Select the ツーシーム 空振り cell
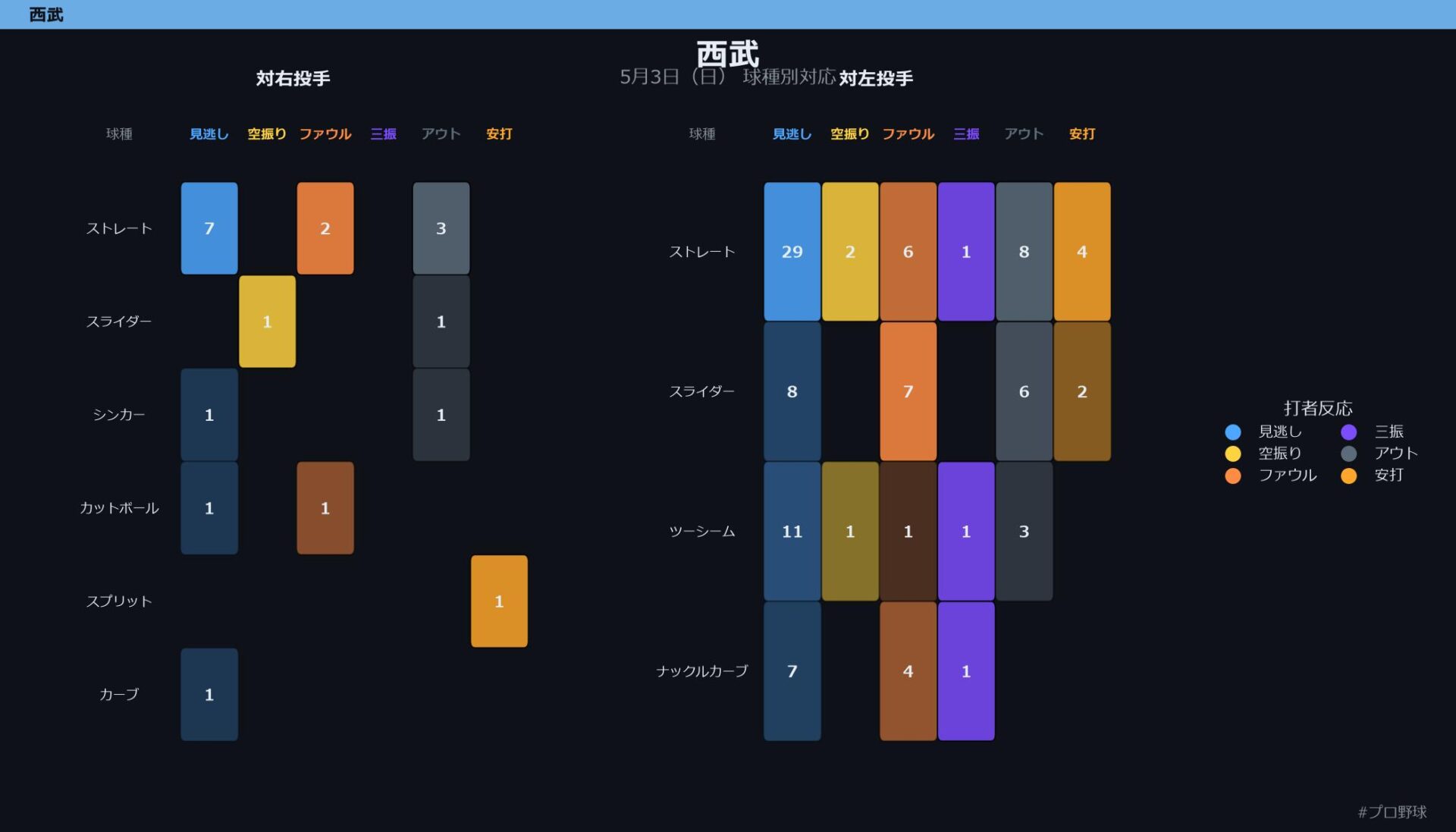Screen dimensions: 1456x832 click(x=850, y=532)
